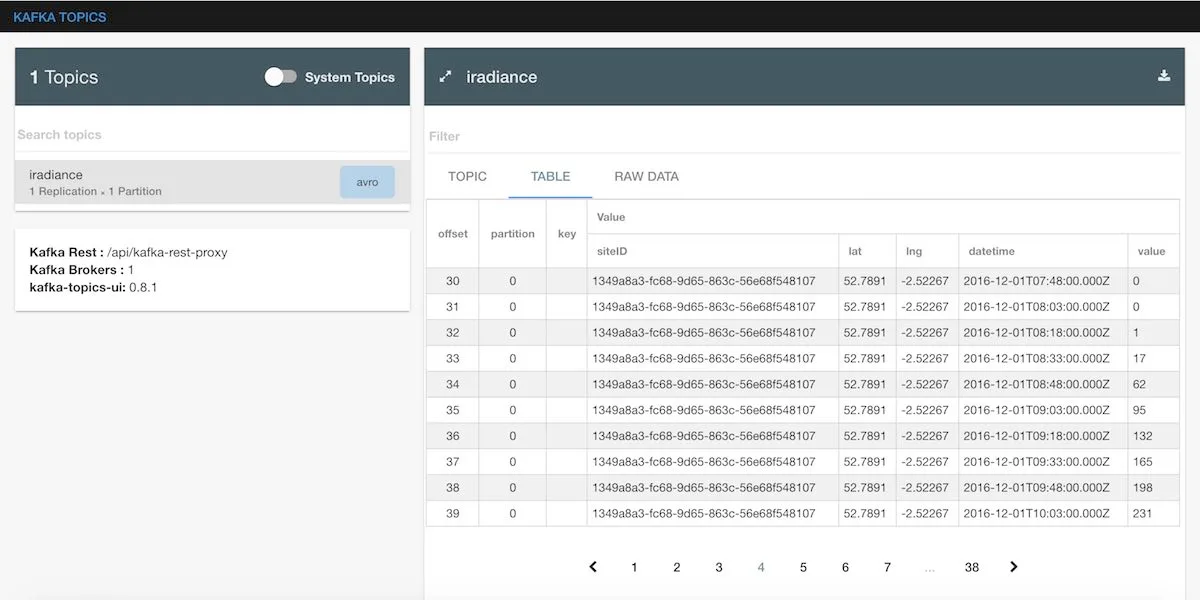
Task: Click the lat column header
Action: 867,251
